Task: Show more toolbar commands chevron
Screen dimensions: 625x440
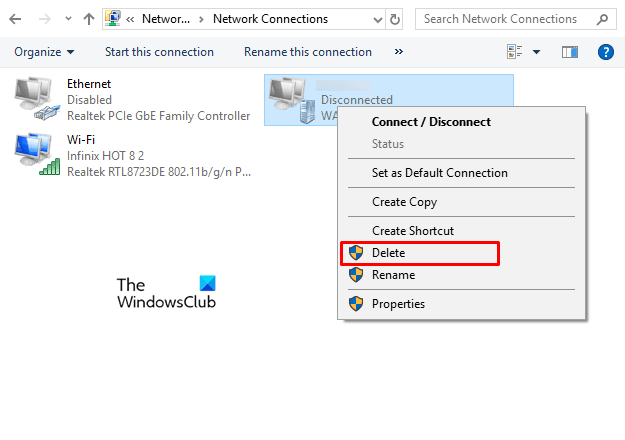Action: [x=399, y=52]
